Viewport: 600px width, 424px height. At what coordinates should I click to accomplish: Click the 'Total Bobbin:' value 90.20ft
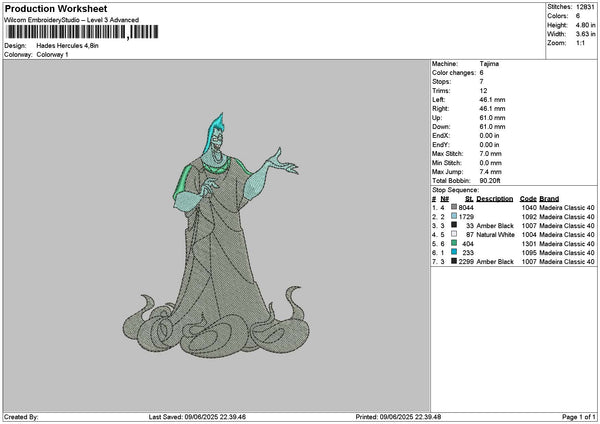(x=490, y=181)
